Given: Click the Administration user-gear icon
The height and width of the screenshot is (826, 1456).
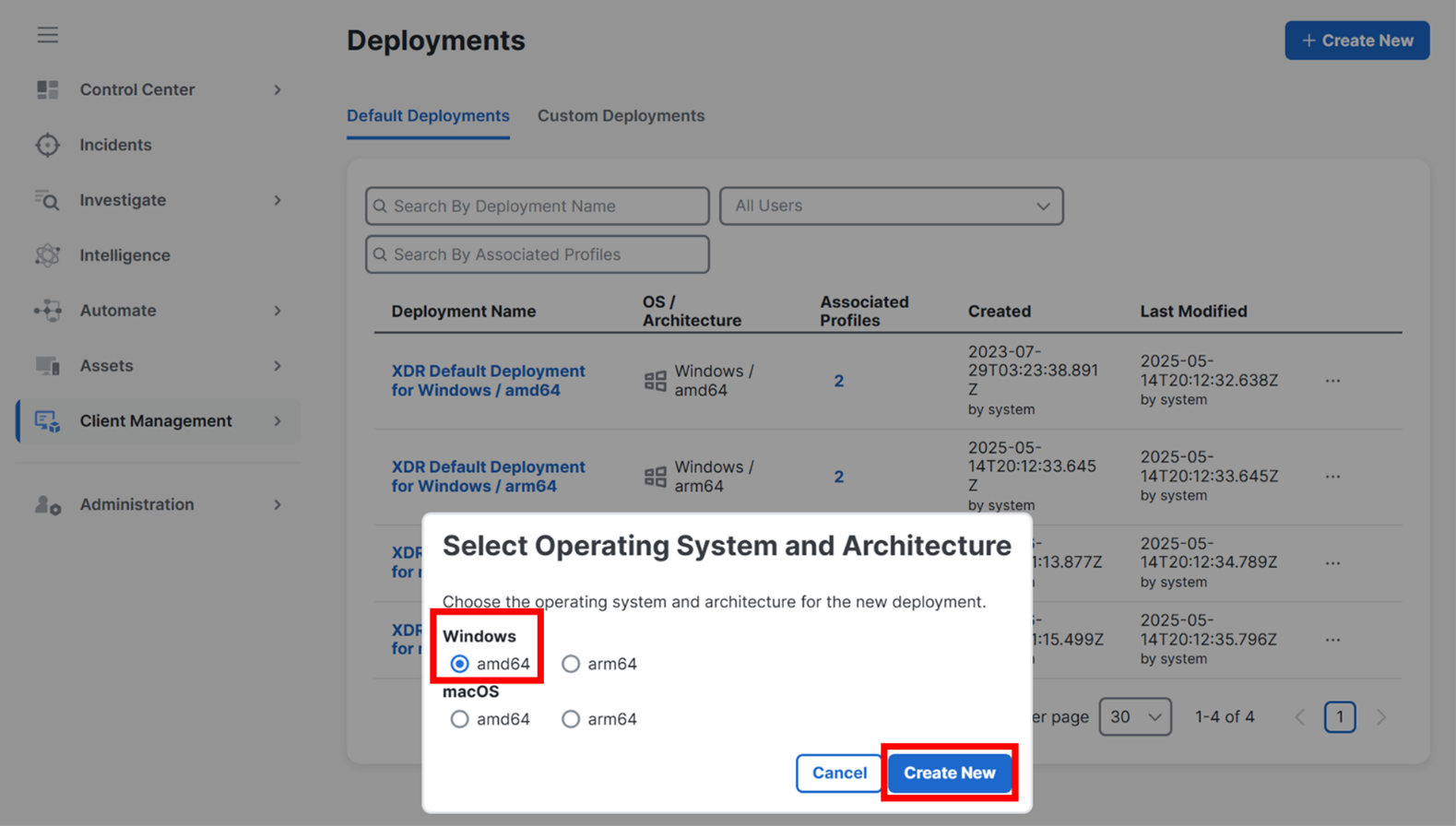Looking at the screenshot, I should (47, 505).
